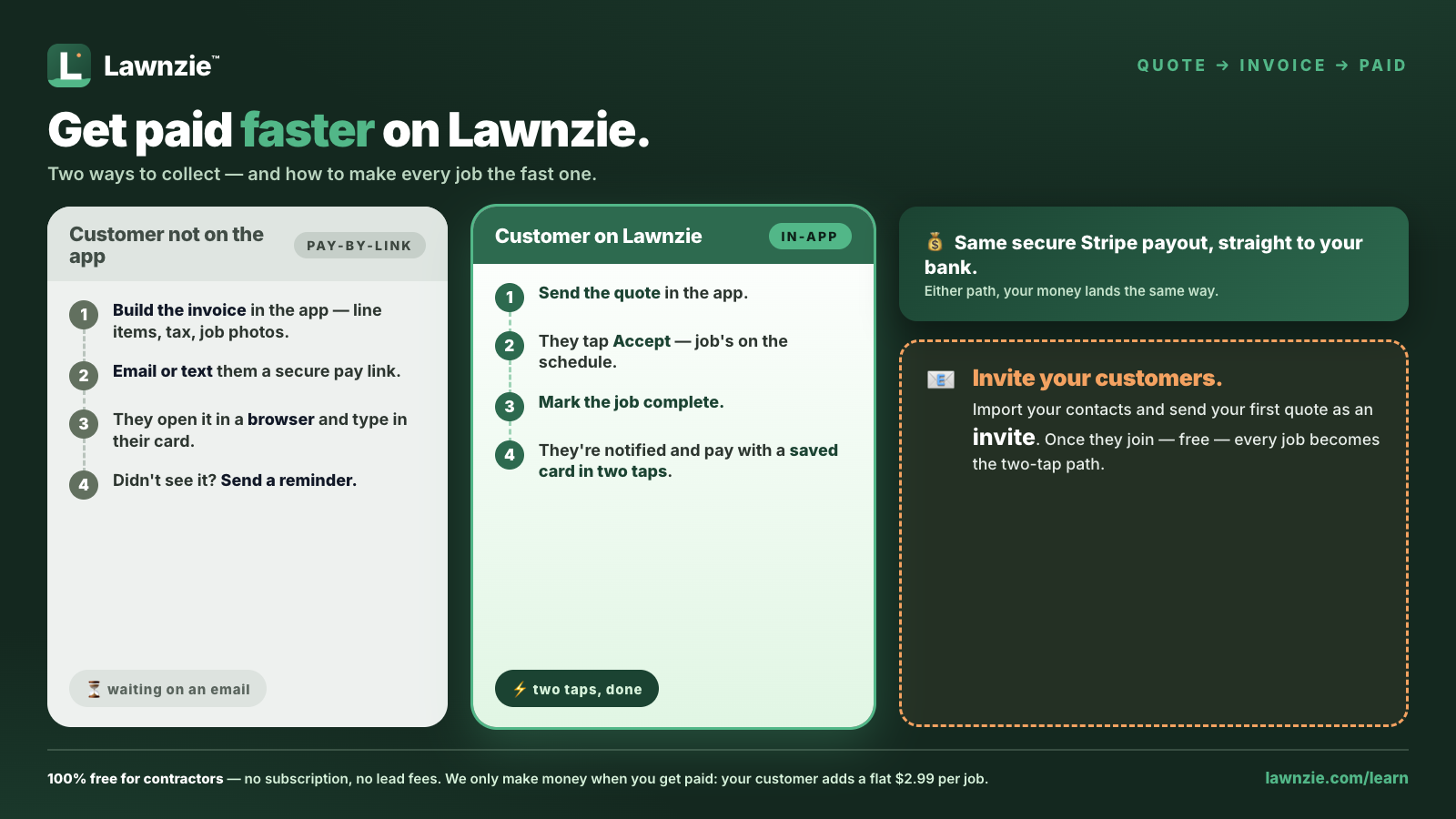1456x819 pixels.
Task: Click Build the invoice in the app text
Action: [x=248, y=321]
